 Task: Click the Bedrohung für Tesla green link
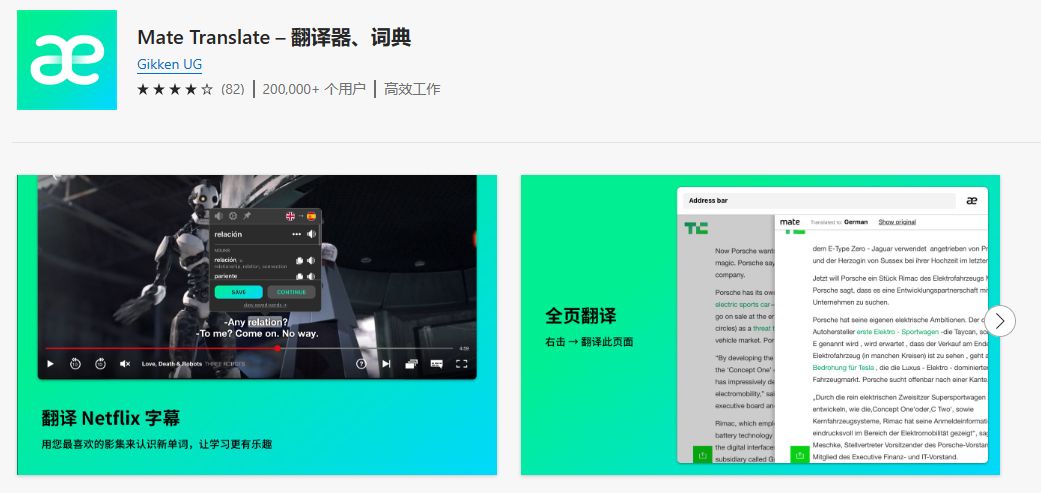point(844,367)
